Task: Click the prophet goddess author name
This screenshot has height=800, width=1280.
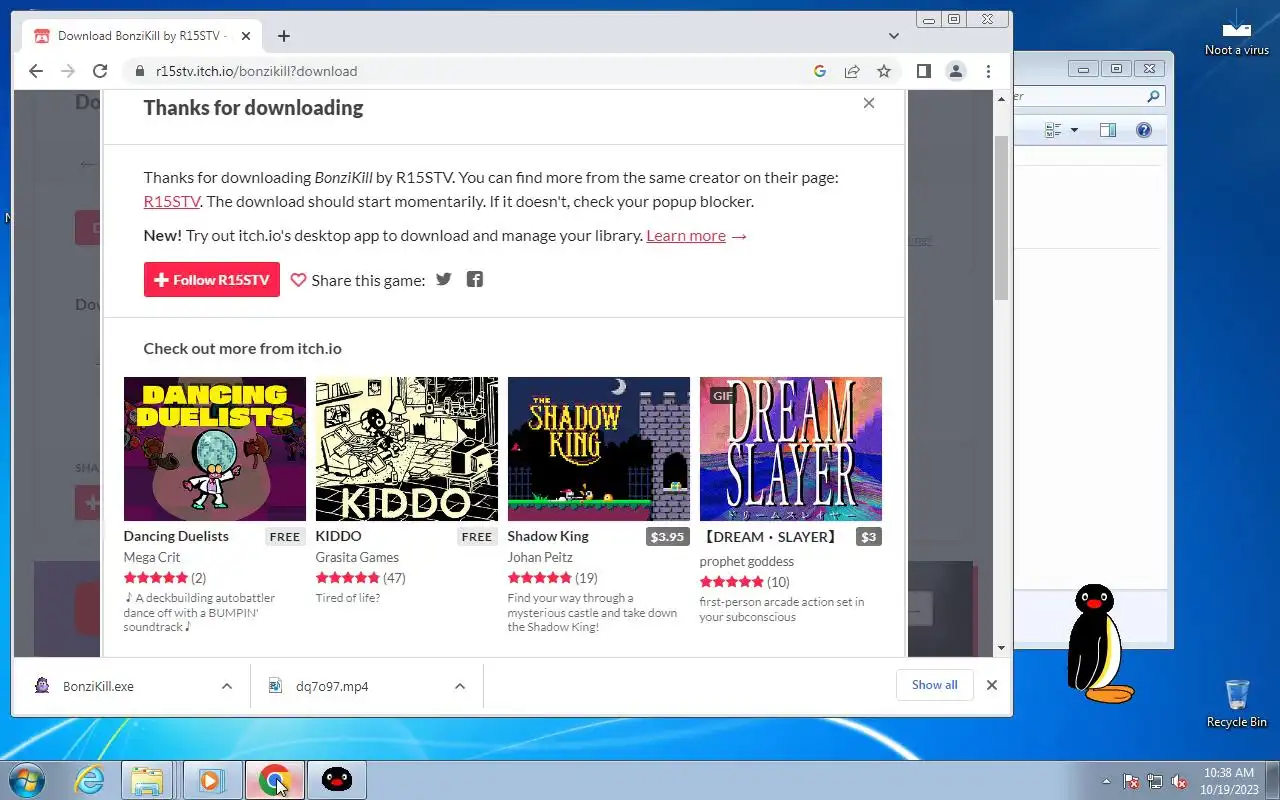Action: click(x=747, y=561)
